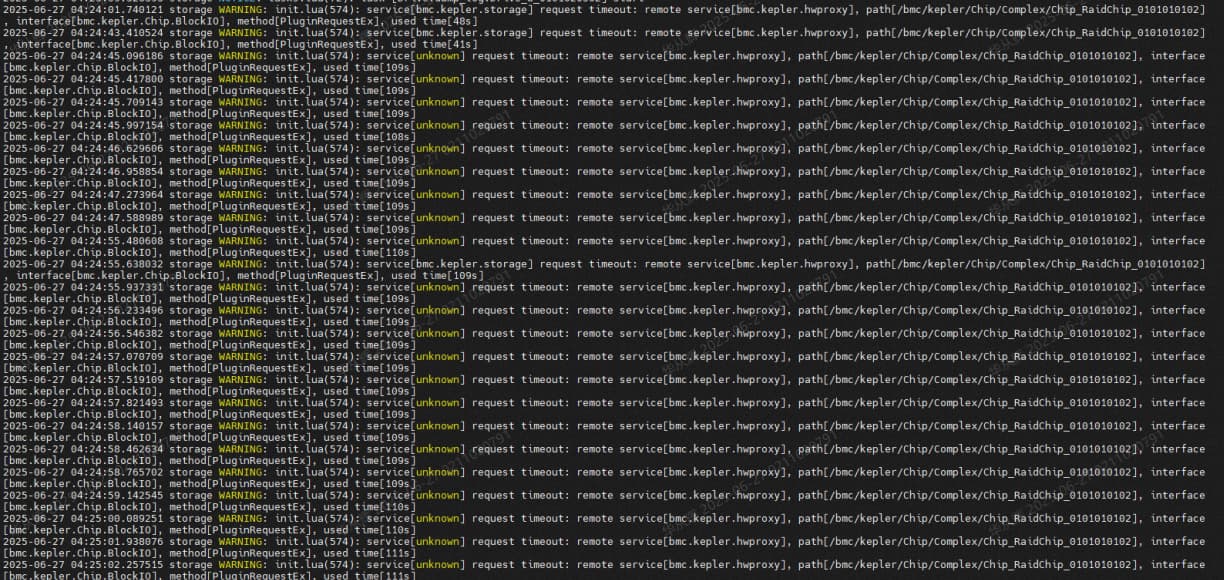Select timestamp 04:25:01.938076

116,542
